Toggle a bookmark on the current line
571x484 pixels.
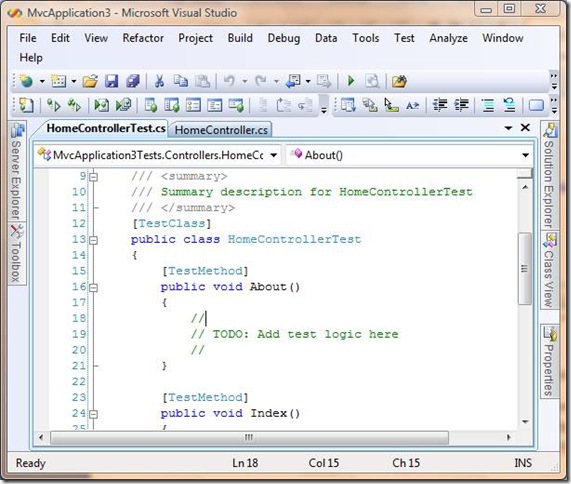click(536, 106)
